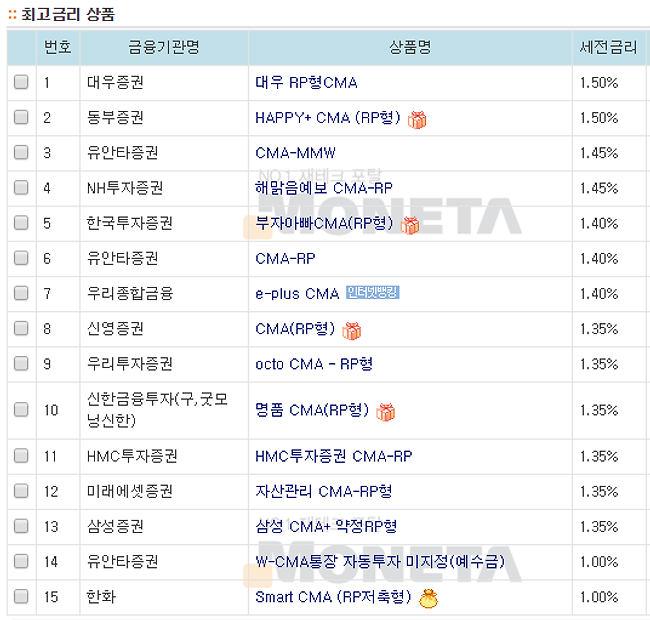Click money bag icon next to Smart CMA
The image size is (650, 620).
click(x=428, y=598)
